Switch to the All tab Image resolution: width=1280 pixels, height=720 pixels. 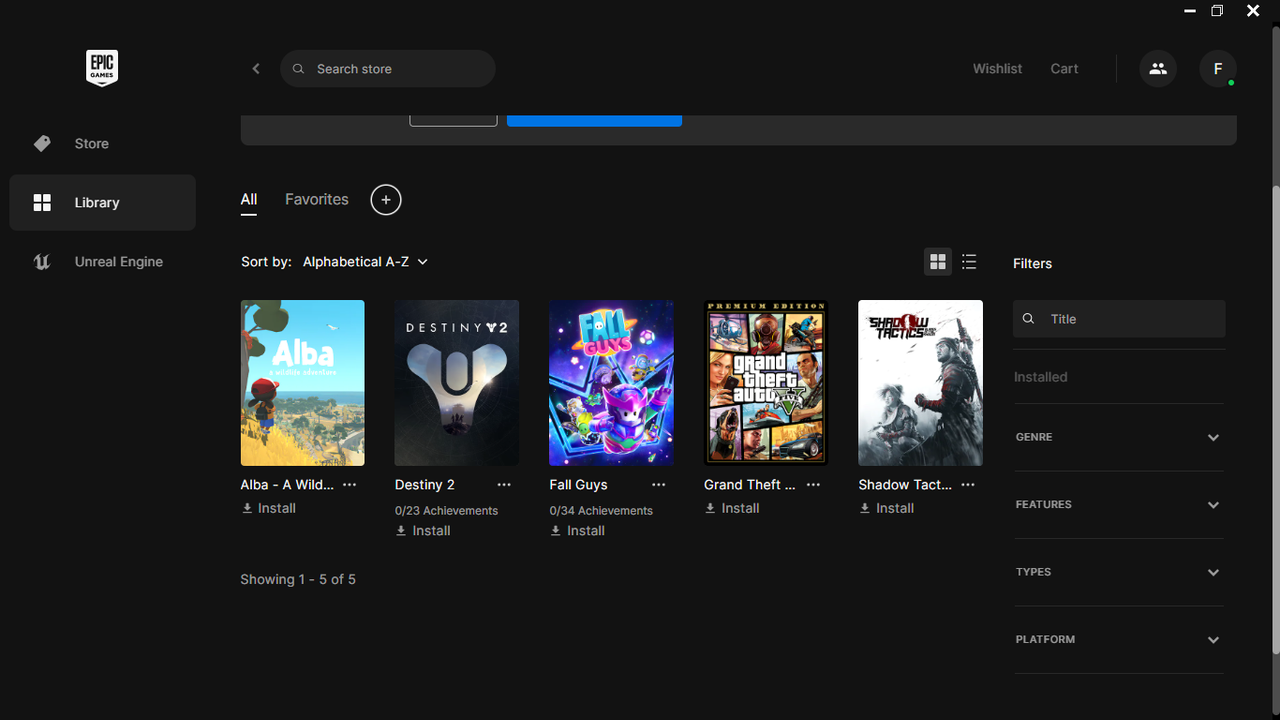point(249,200)
